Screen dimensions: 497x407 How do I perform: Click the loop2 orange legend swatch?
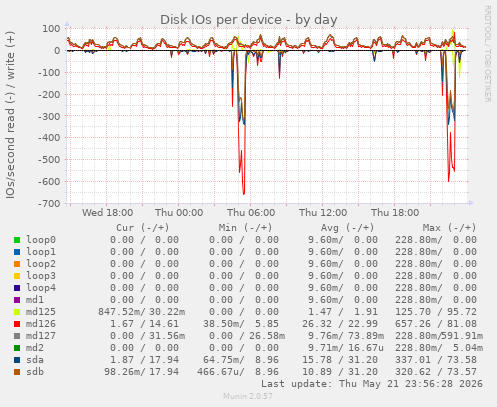[17, 264]
